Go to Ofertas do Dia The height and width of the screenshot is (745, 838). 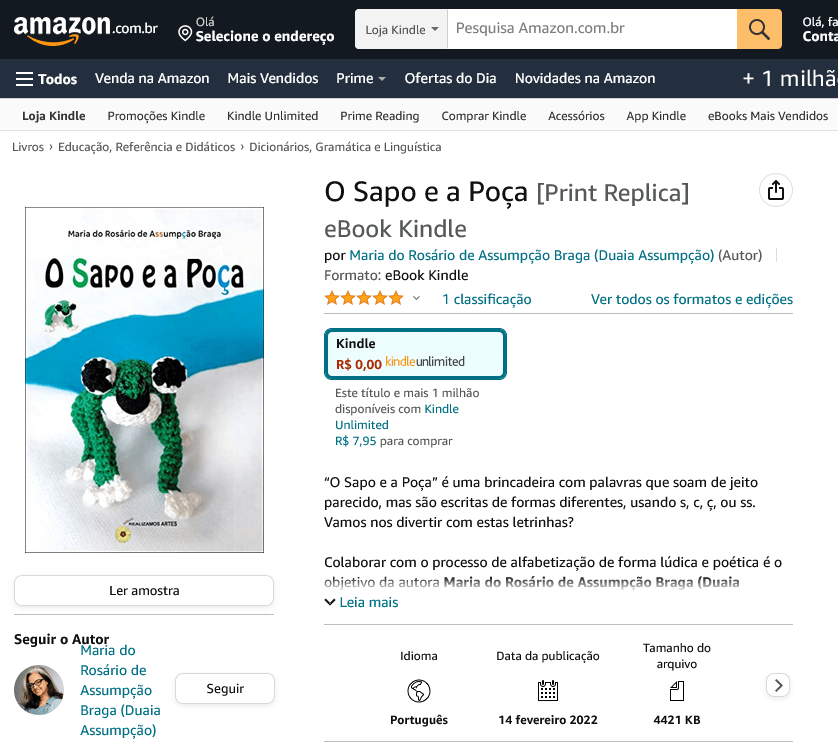pyautogui.click(x=450, y=79)
